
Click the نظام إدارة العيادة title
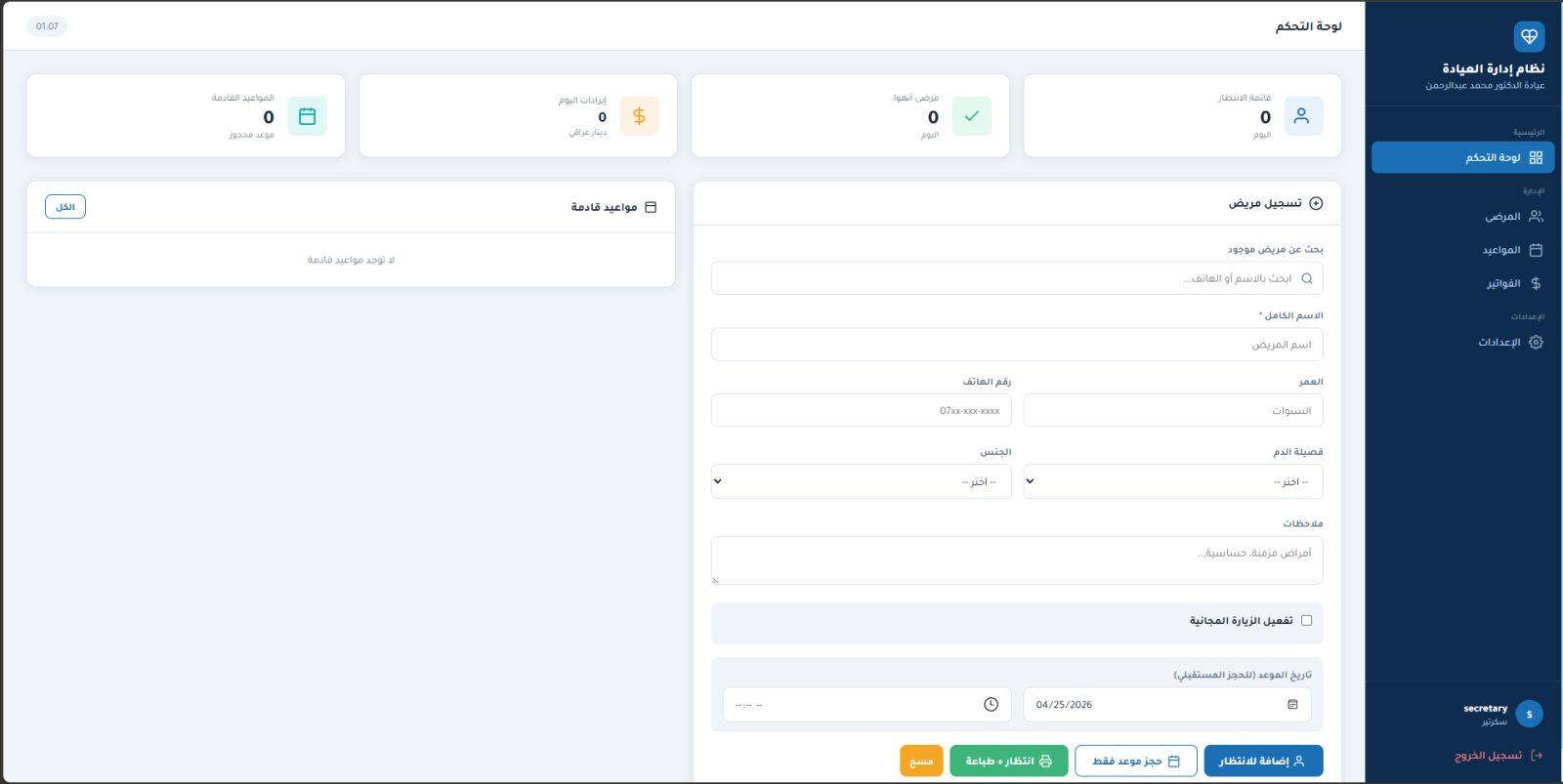[1493, 68]
